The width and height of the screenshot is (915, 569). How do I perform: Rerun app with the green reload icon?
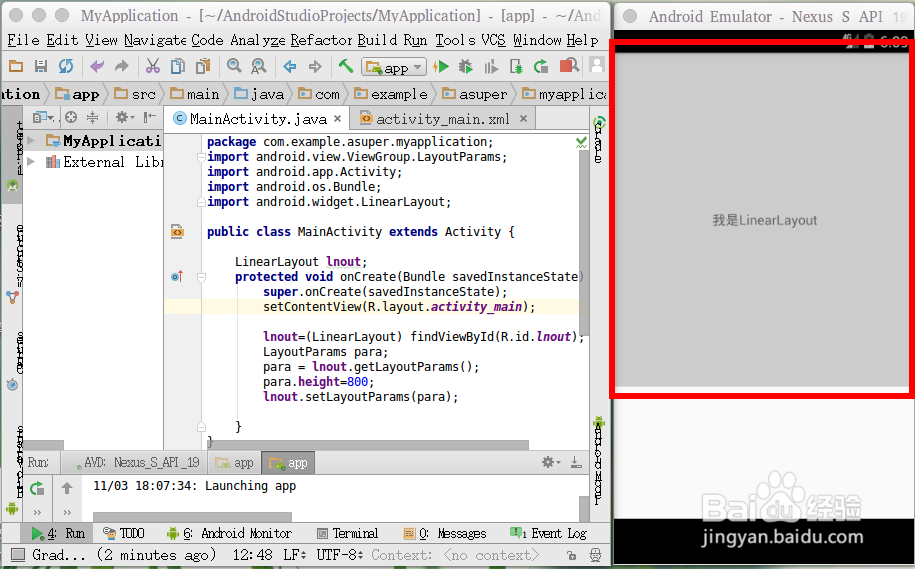[541, 67]
